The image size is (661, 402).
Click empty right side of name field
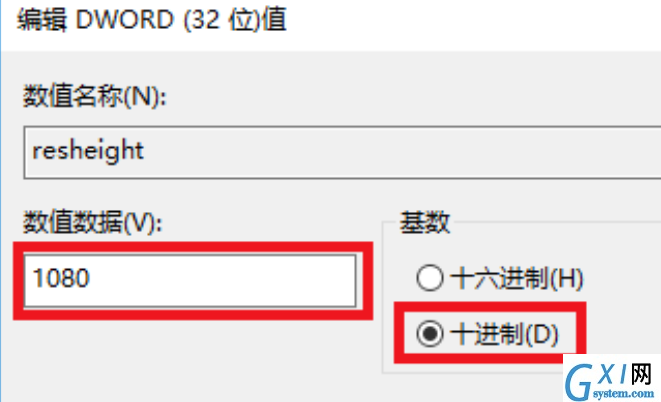(400, 152)
